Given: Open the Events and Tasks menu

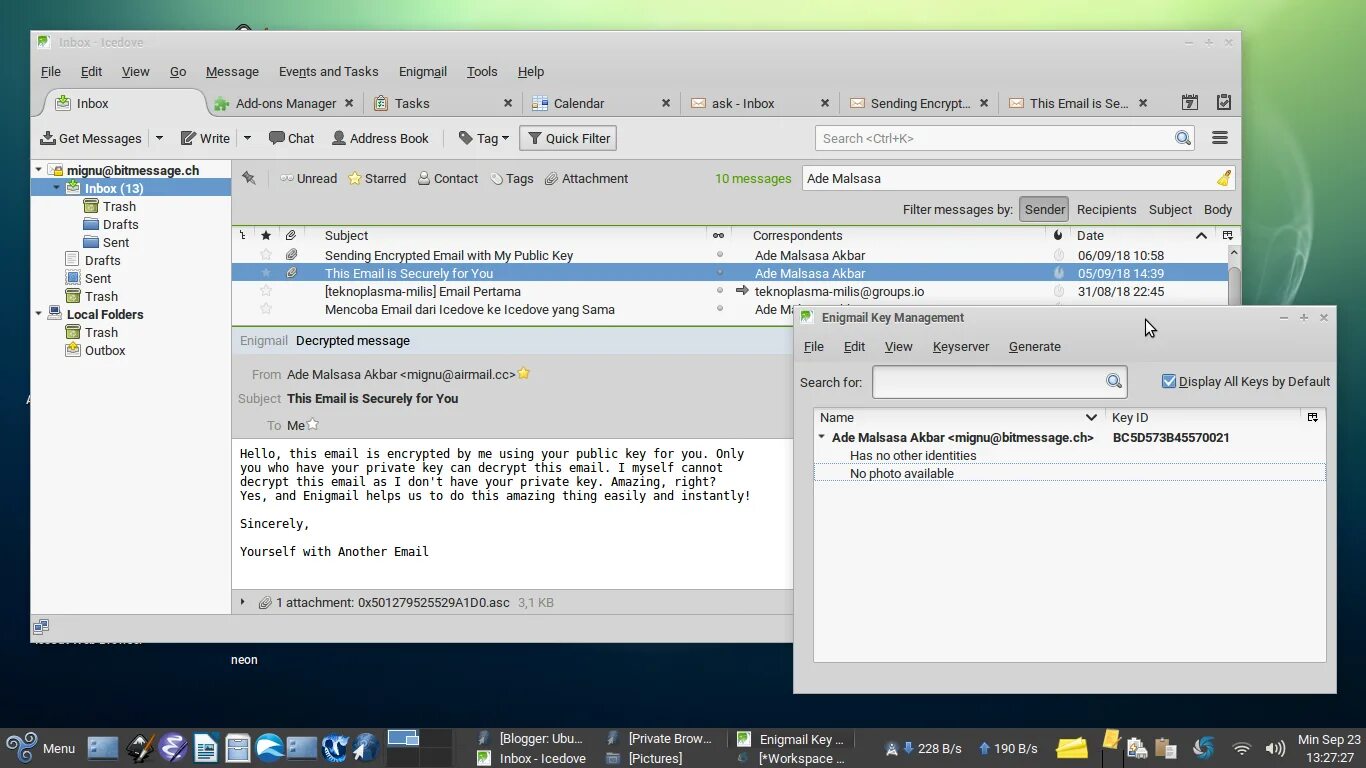Looking at the screenshot, I should (328, 71).
